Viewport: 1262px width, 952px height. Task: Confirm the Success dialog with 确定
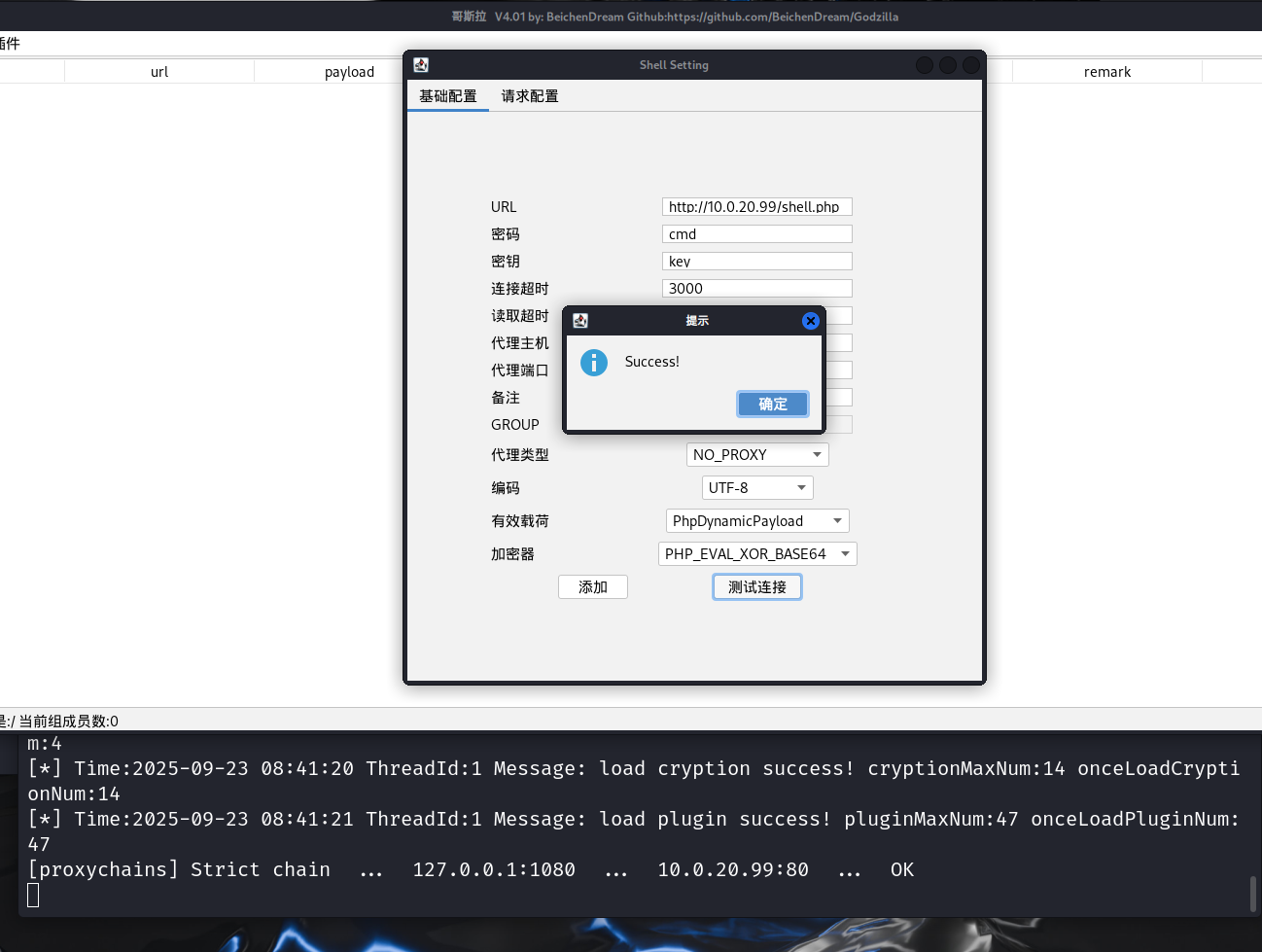(x=773, y=405)
